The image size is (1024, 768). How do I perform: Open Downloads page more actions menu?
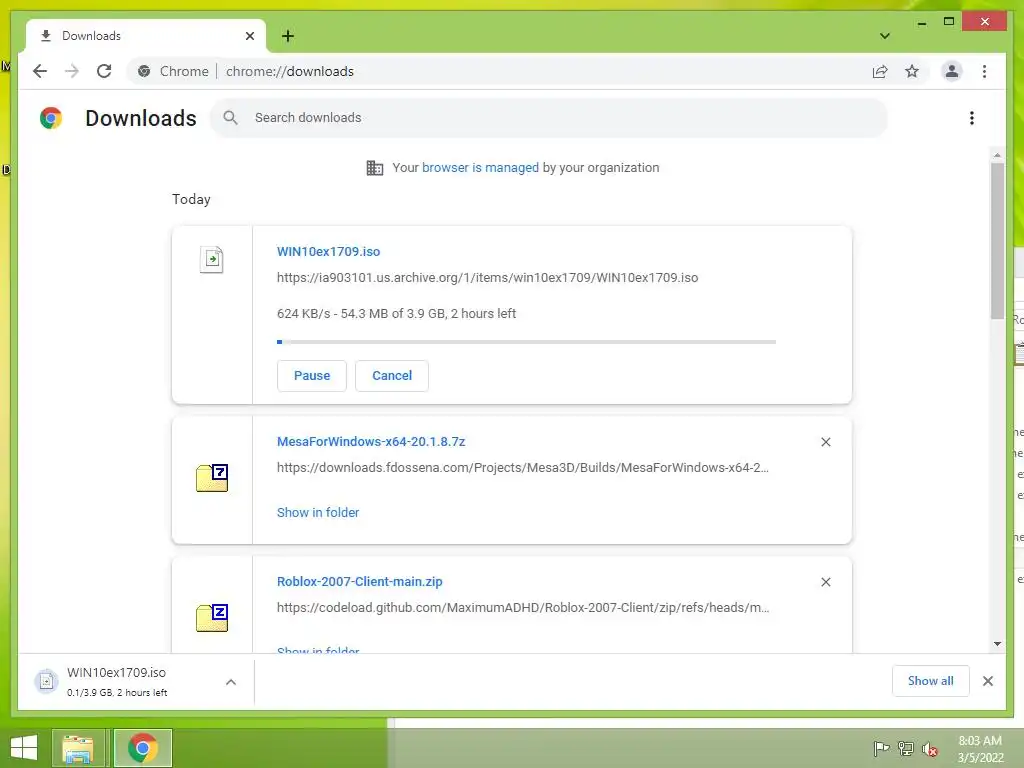tap(972, 118)
